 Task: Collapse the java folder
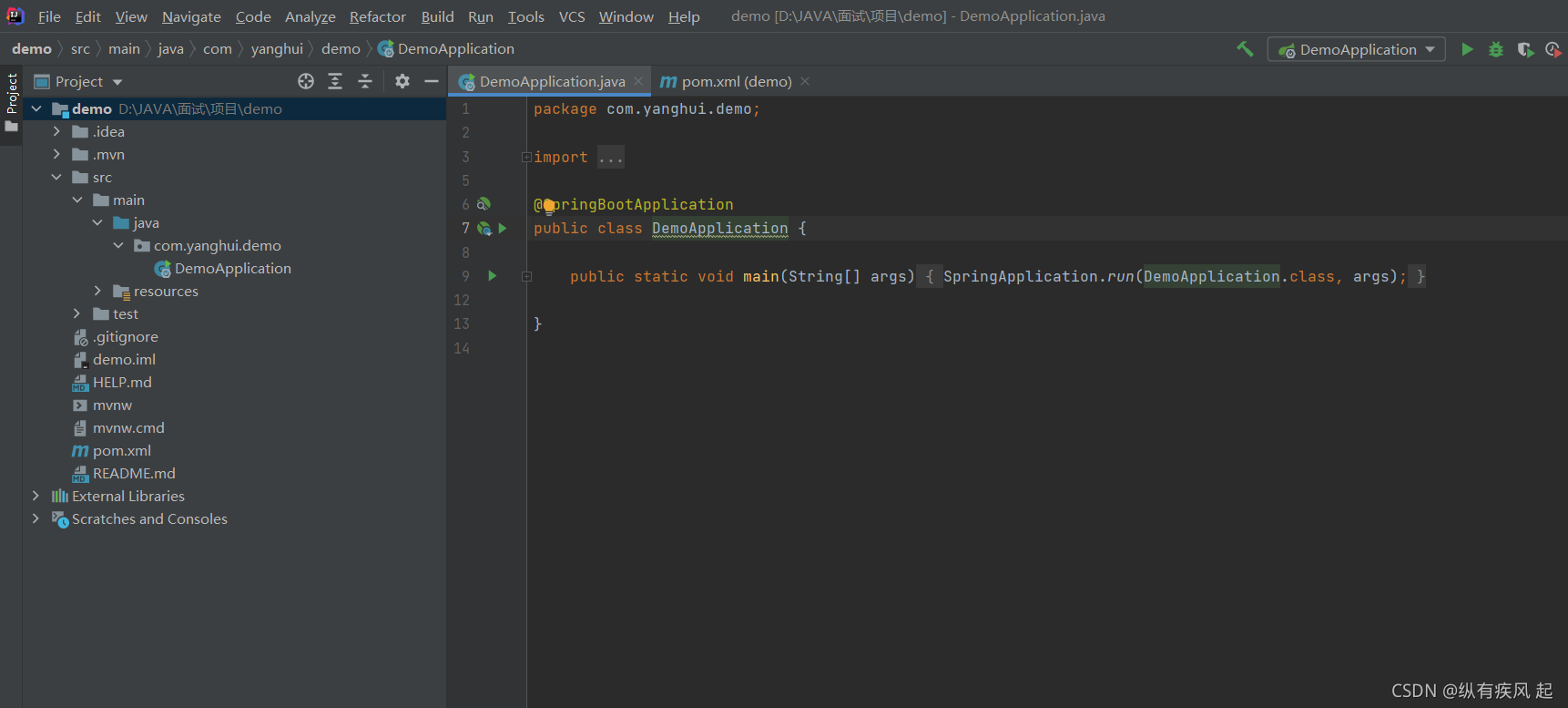pos(97,222)
